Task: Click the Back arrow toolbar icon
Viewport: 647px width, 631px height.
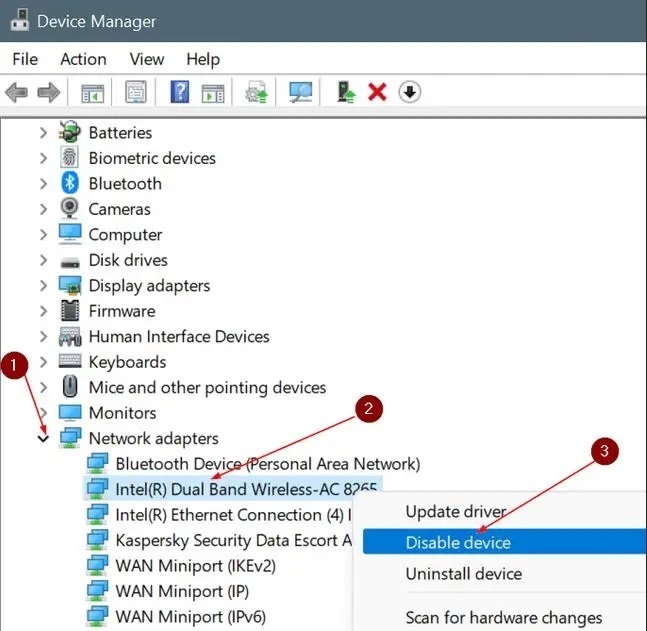Action: (x=17, y=92)
